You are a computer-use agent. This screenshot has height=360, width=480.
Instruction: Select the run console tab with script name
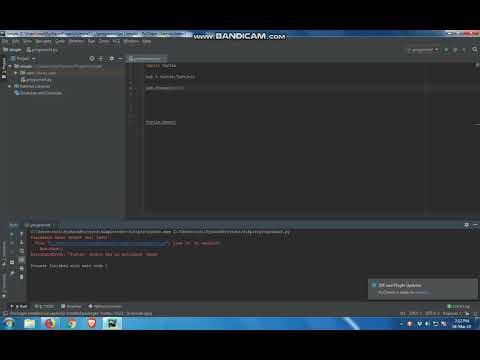(39, 225)
